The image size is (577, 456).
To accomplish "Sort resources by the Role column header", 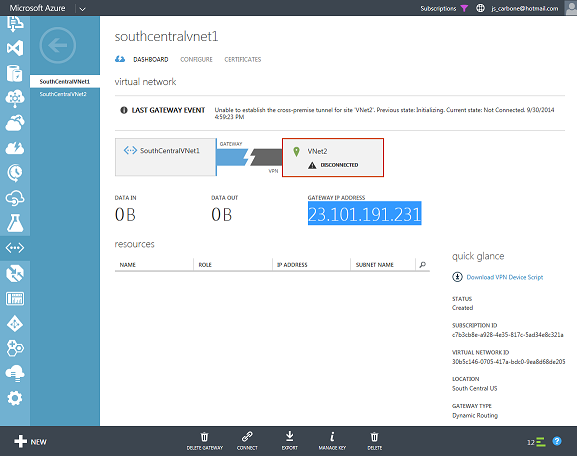I will pyautogui.click(x=205, y=265).
